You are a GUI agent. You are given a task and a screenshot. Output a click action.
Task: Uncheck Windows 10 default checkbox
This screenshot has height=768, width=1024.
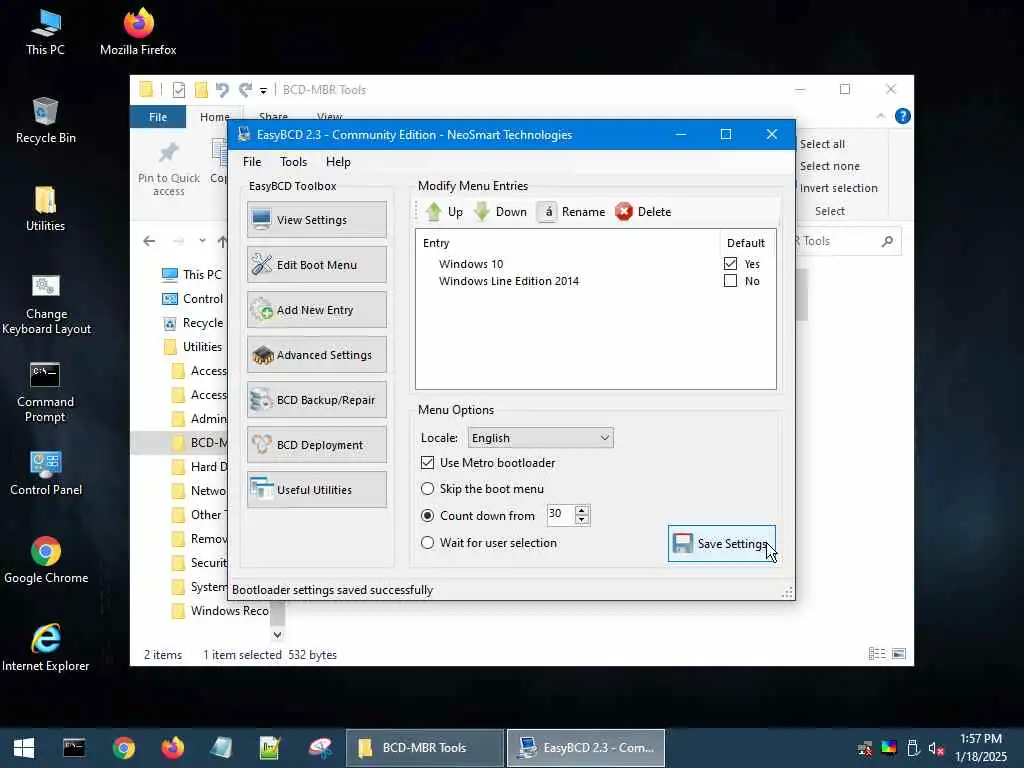coord(730,264)
